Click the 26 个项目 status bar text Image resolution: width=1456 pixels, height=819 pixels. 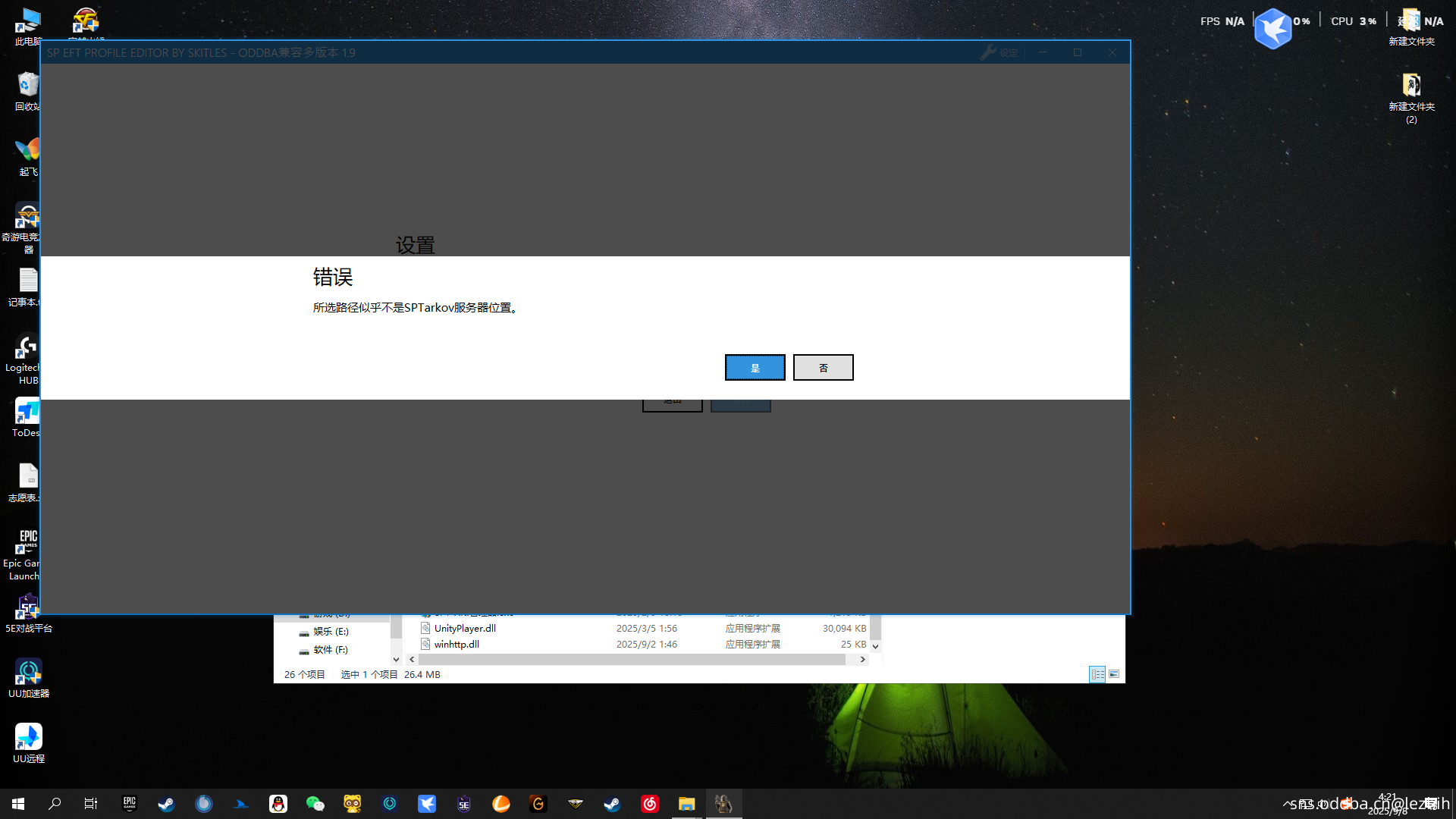(304, 674)
